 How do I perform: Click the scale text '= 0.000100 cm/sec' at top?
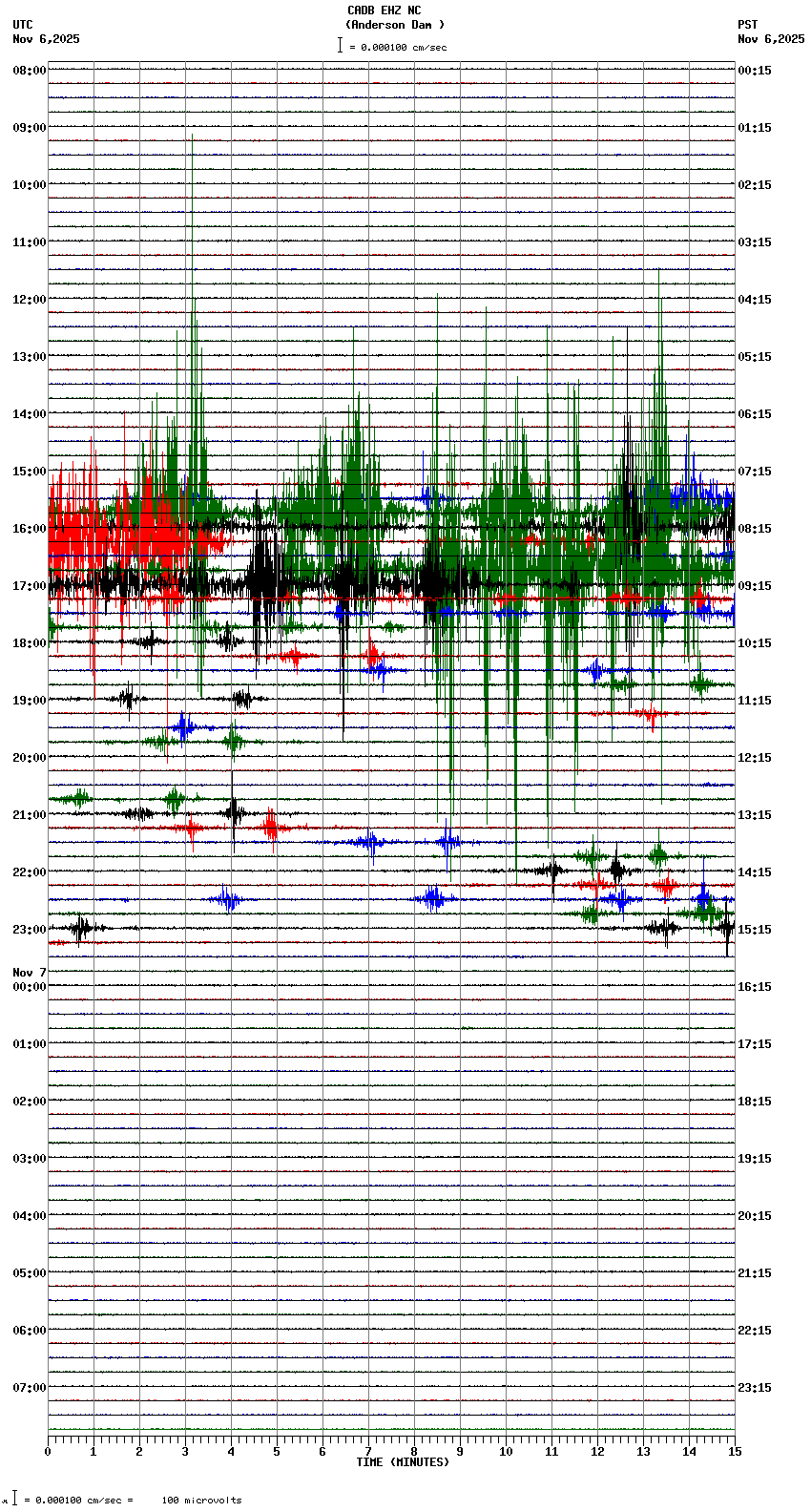point(398,47)
